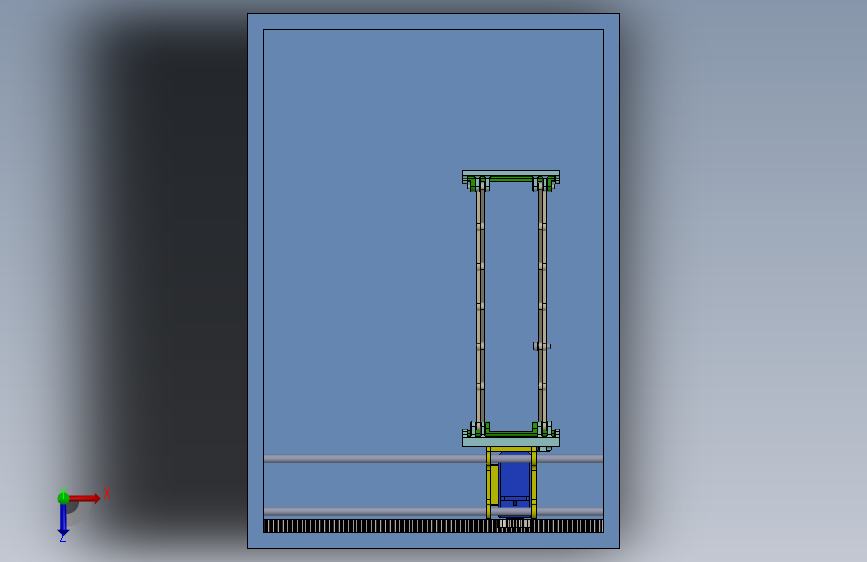Click the red X axis arrow of the triad
This screenshot has height=562, width=867.
[84, 498]
